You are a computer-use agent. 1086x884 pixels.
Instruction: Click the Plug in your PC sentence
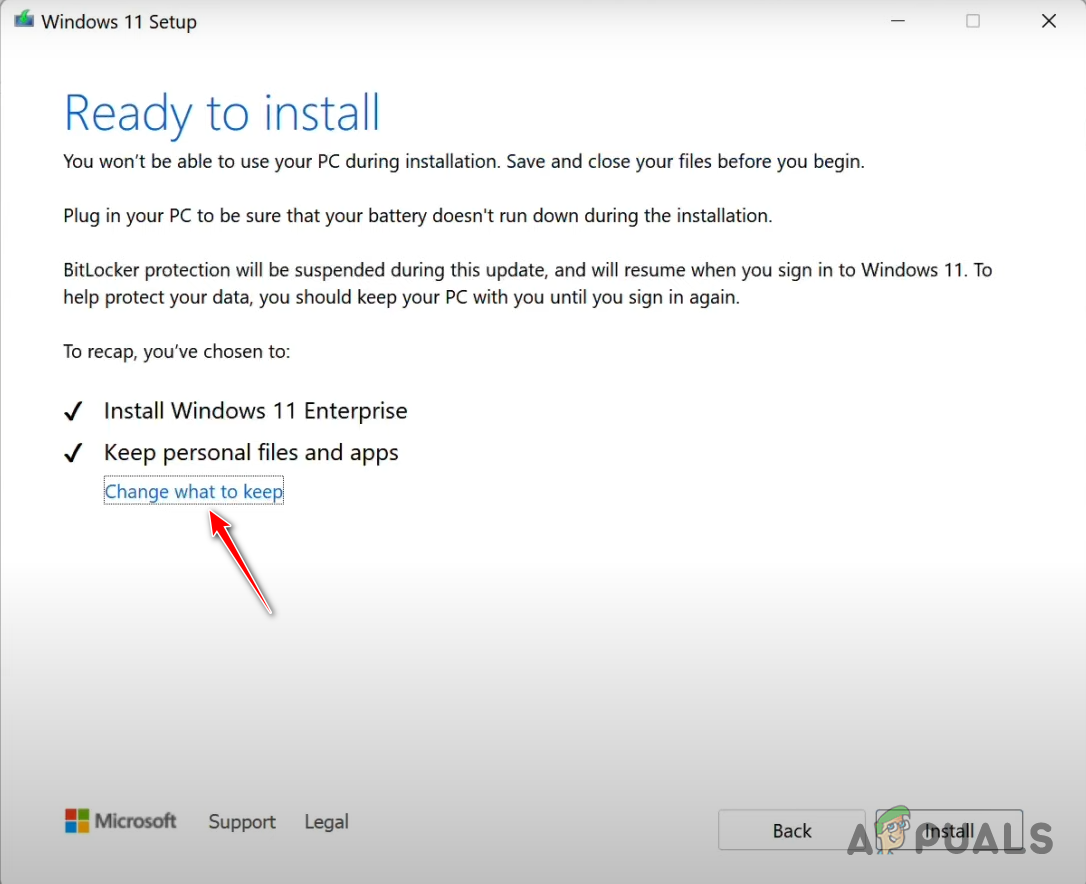[x=418, y=216]
